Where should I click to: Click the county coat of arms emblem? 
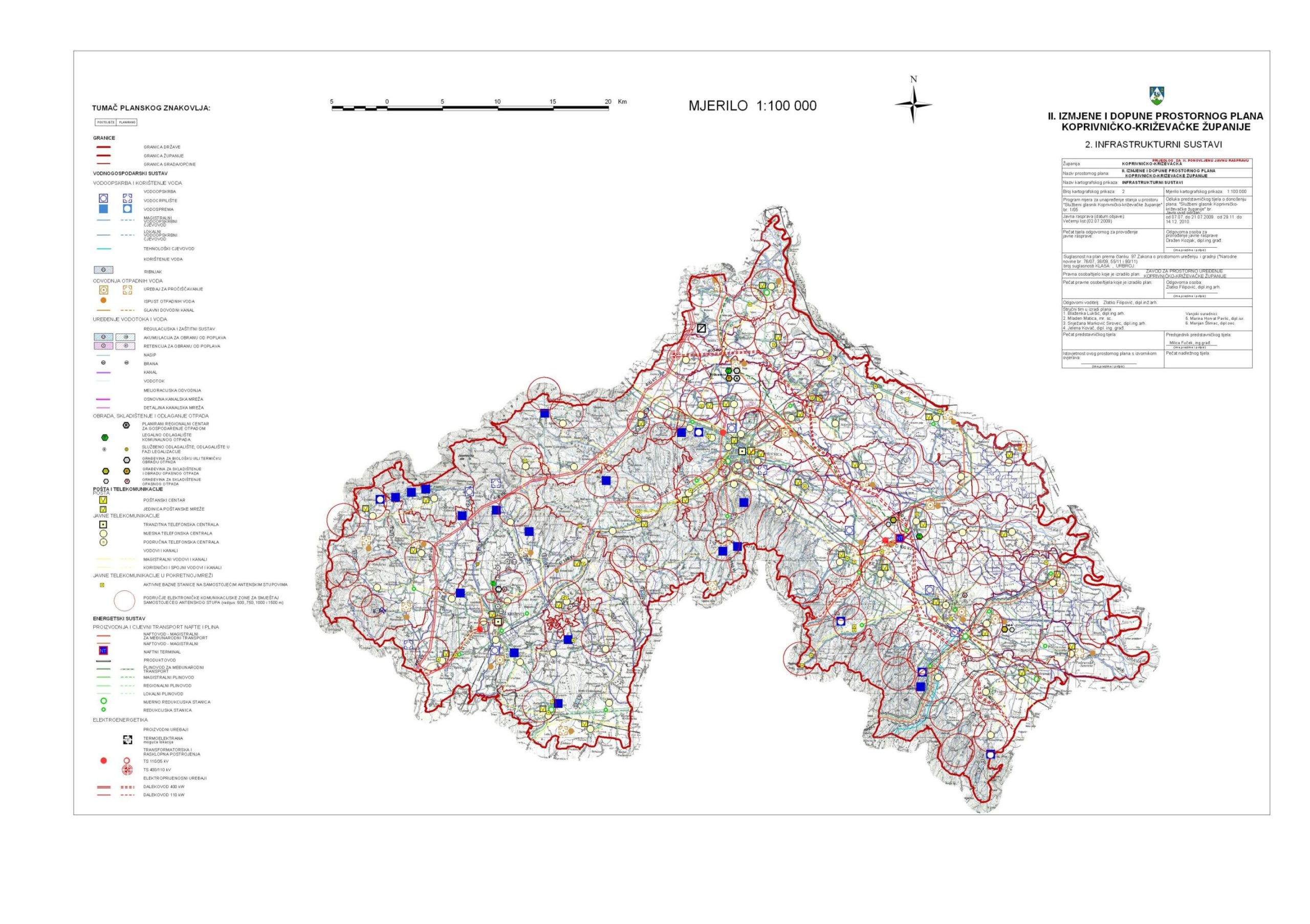tap(1156, 95)
